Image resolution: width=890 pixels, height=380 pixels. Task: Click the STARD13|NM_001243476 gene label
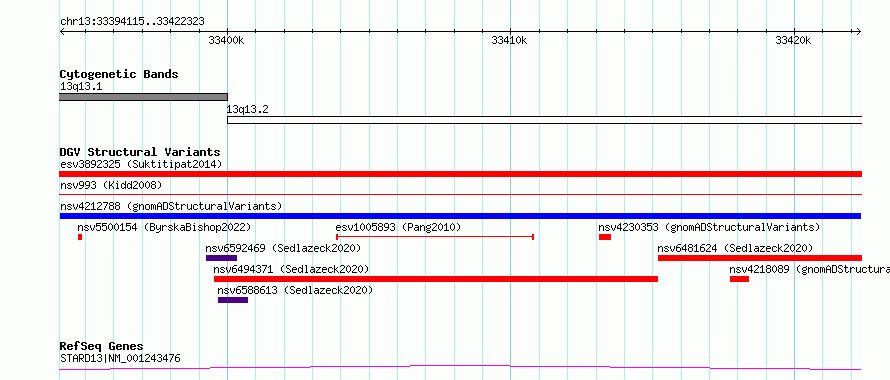(120, 358)
